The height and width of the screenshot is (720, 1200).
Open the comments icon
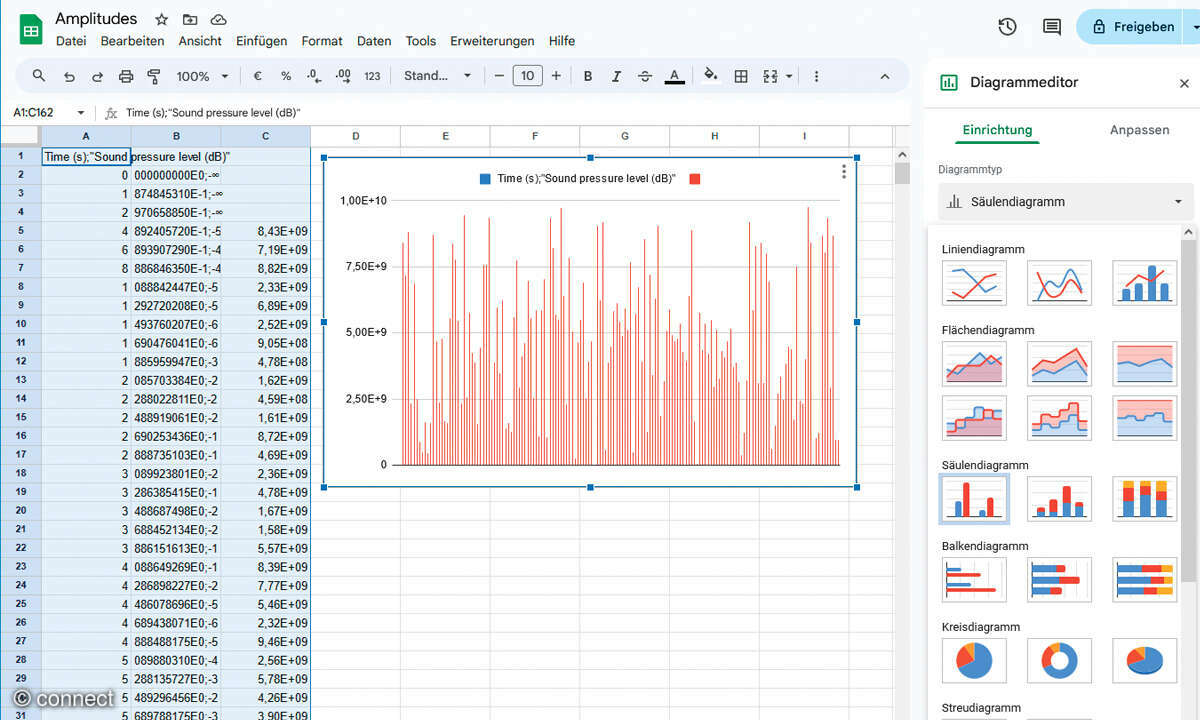point(1052,27)
